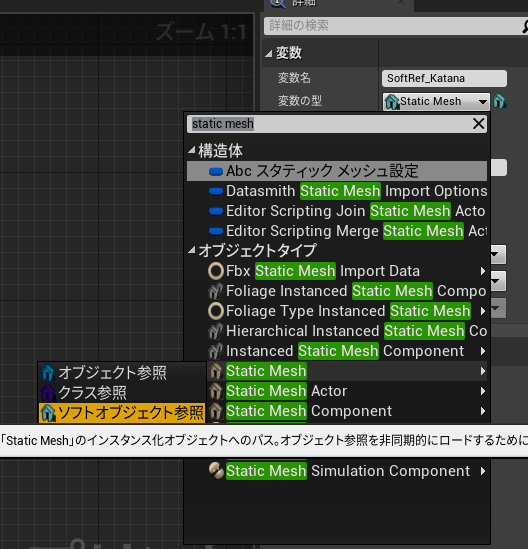Image resolution: width=528 pixels, height=549 pixels.
Task: Clear the static mesh search text
Action: click(x=478, y=124)
